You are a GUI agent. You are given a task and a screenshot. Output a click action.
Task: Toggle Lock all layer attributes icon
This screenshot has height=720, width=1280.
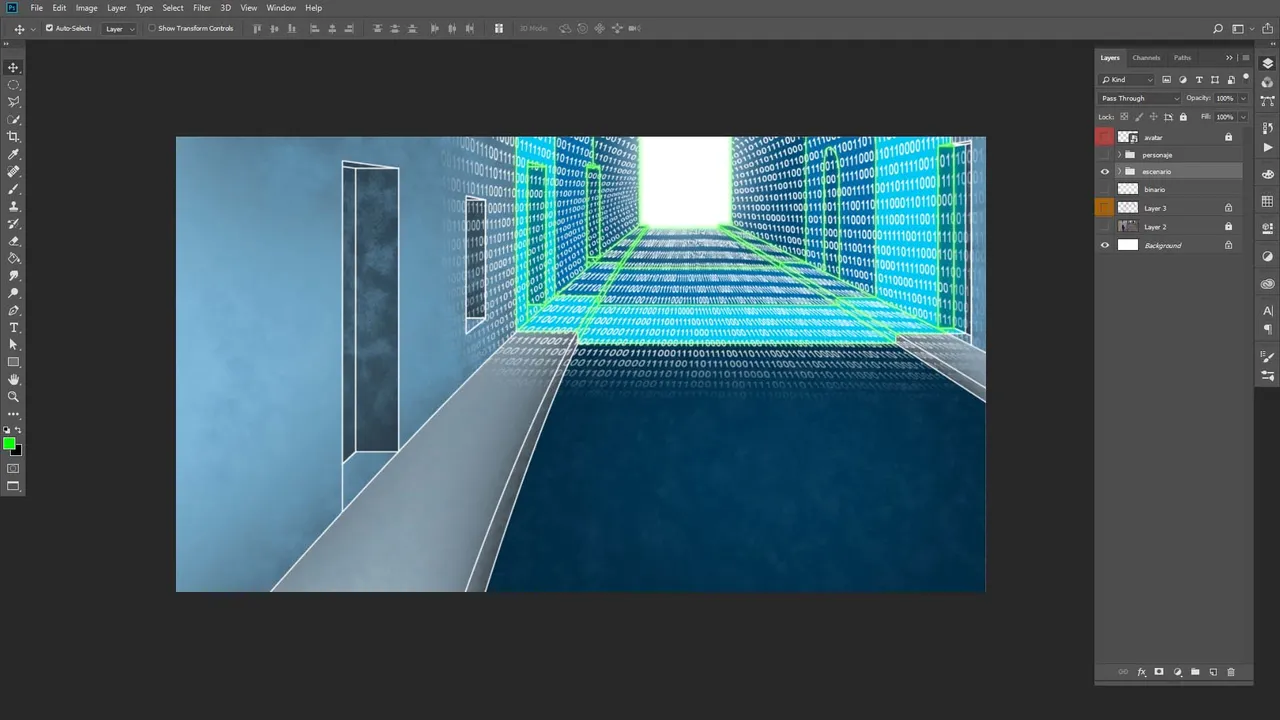1183,117
